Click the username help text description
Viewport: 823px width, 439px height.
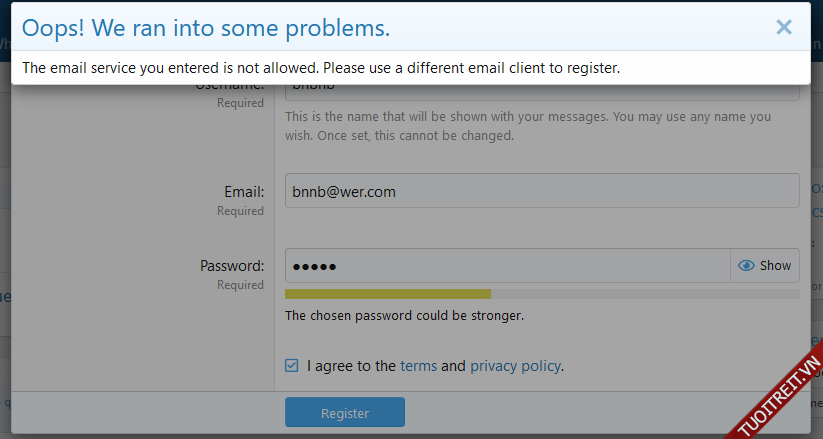click(528, 126)
